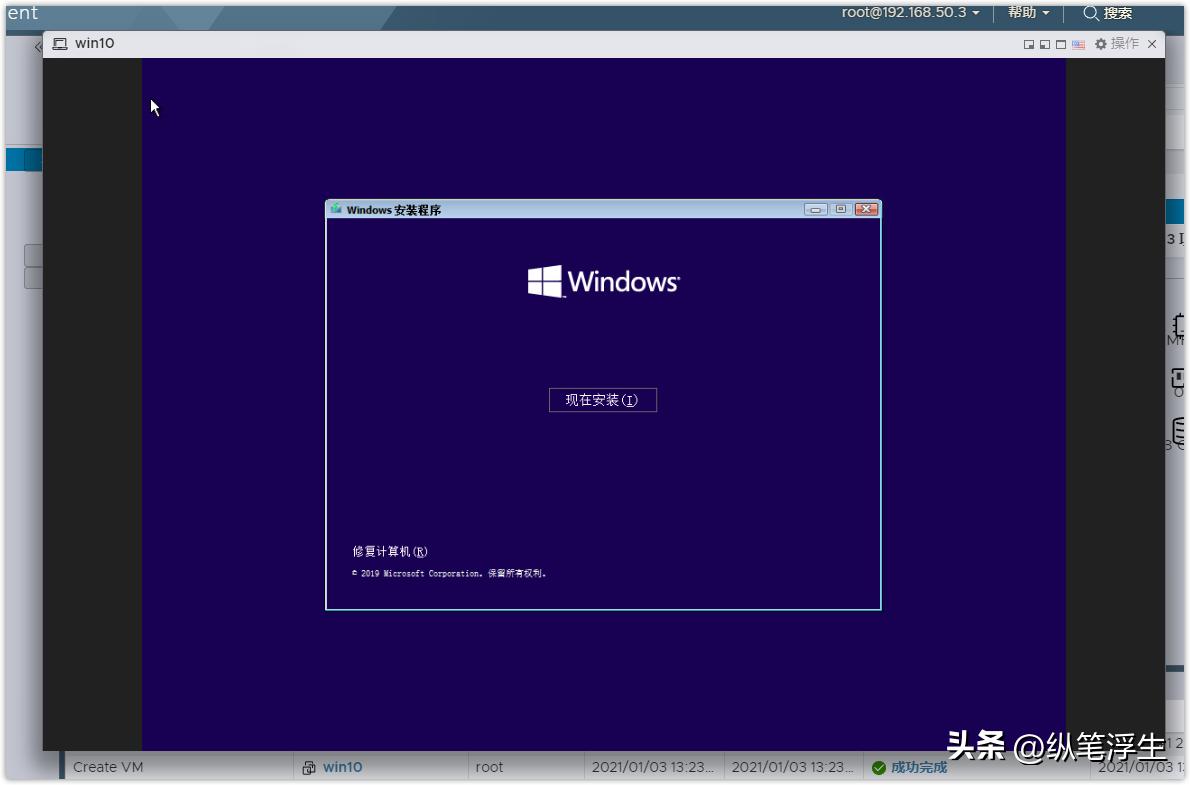
Task: Click the Windows installer icon in dialog title bar
Action: click(x=335, y=209)
